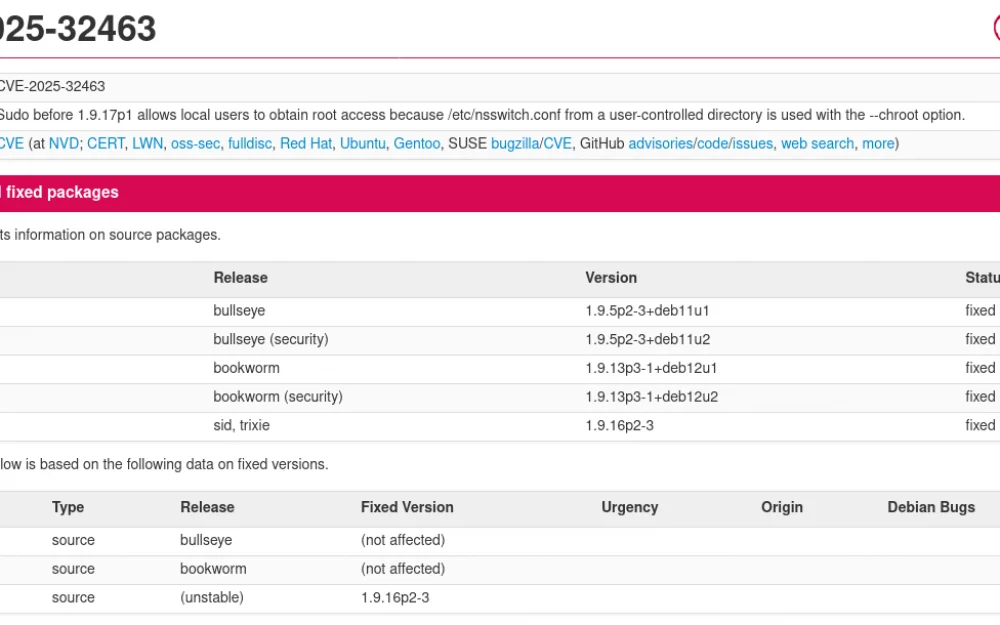The height and width of the screenshot is (625, 1000).
Task: Click "bookworm" in the 1.9.13p3-1+deb12u1 row
Action: click(x=246, y=368)
